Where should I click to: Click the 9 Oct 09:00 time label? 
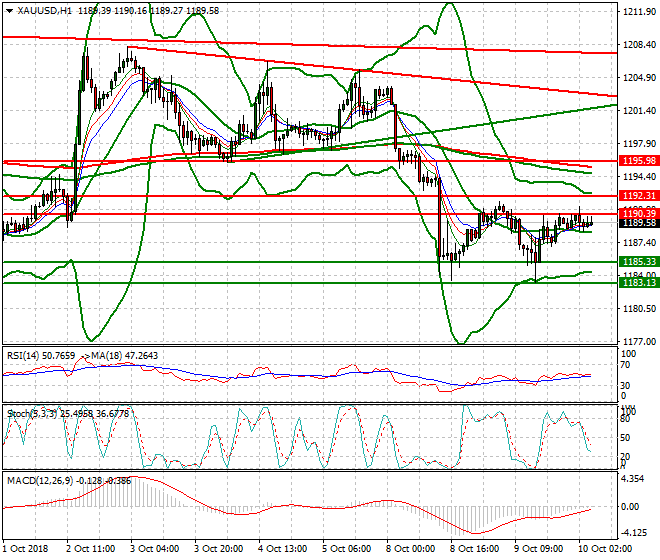(x=538, y=549)
